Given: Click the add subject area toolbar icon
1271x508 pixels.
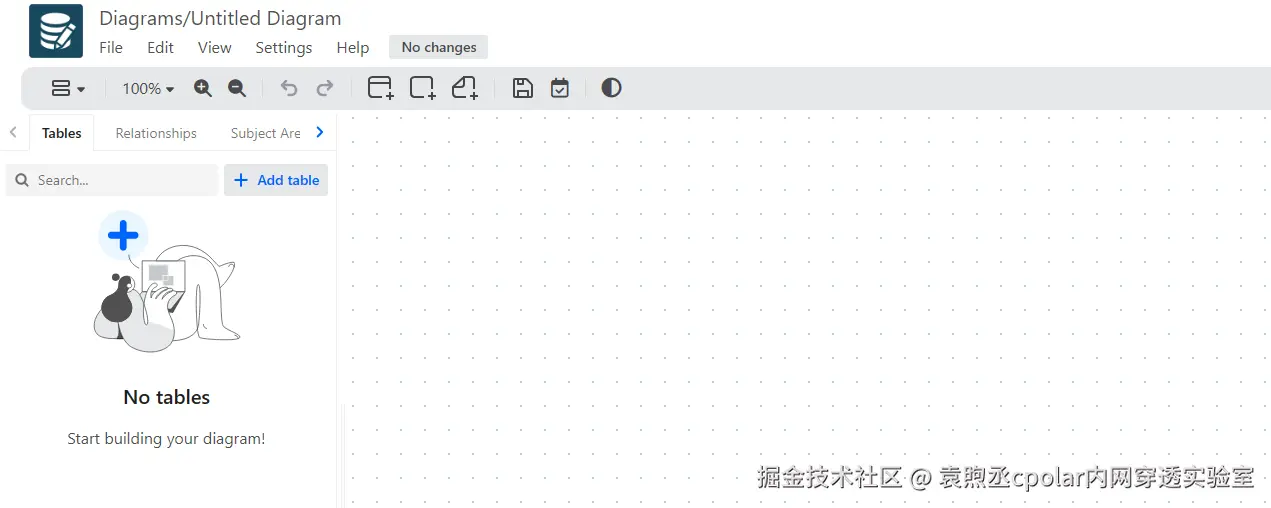Looking at the screenshot, I should coord(423,88).
